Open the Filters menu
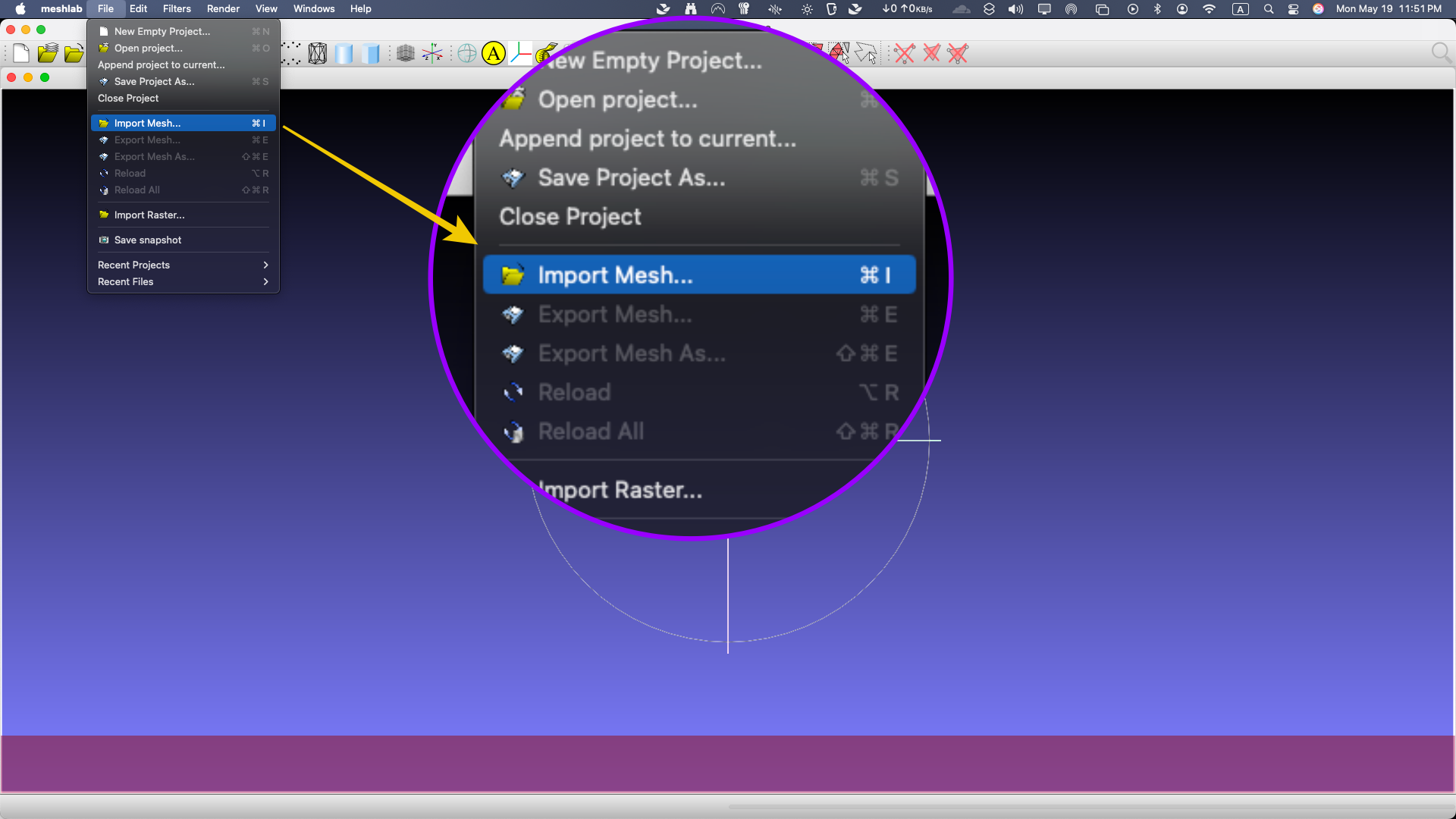This screenshot has width=1456, height=819. (177, 9)
